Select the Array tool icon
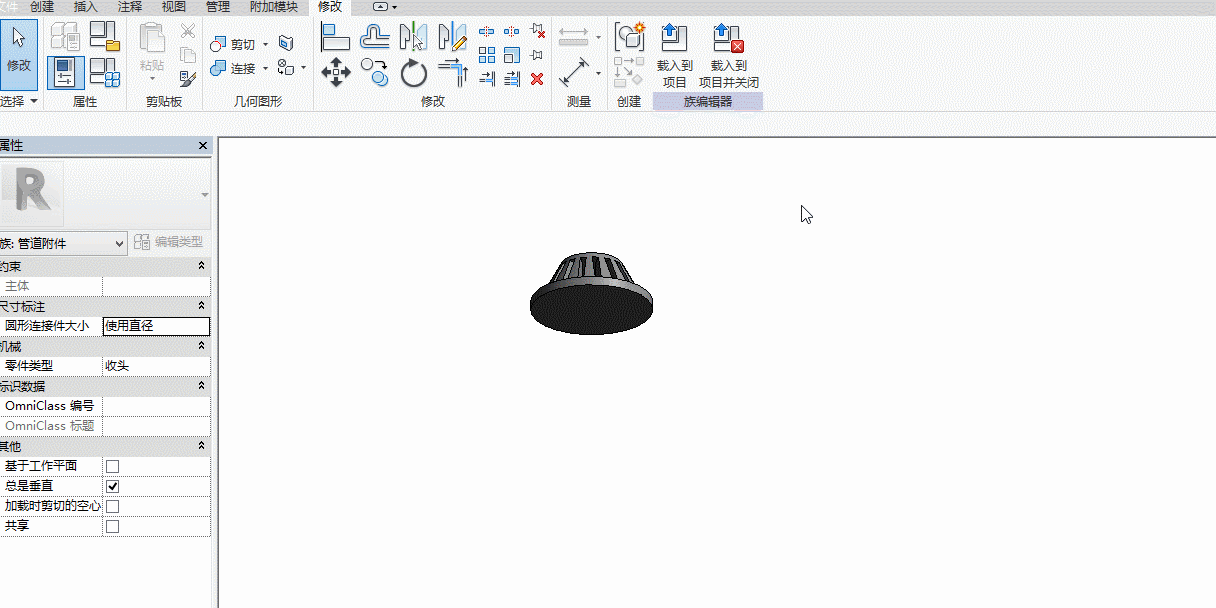This screenshot has height=608, width=1216. click(487, 55)
